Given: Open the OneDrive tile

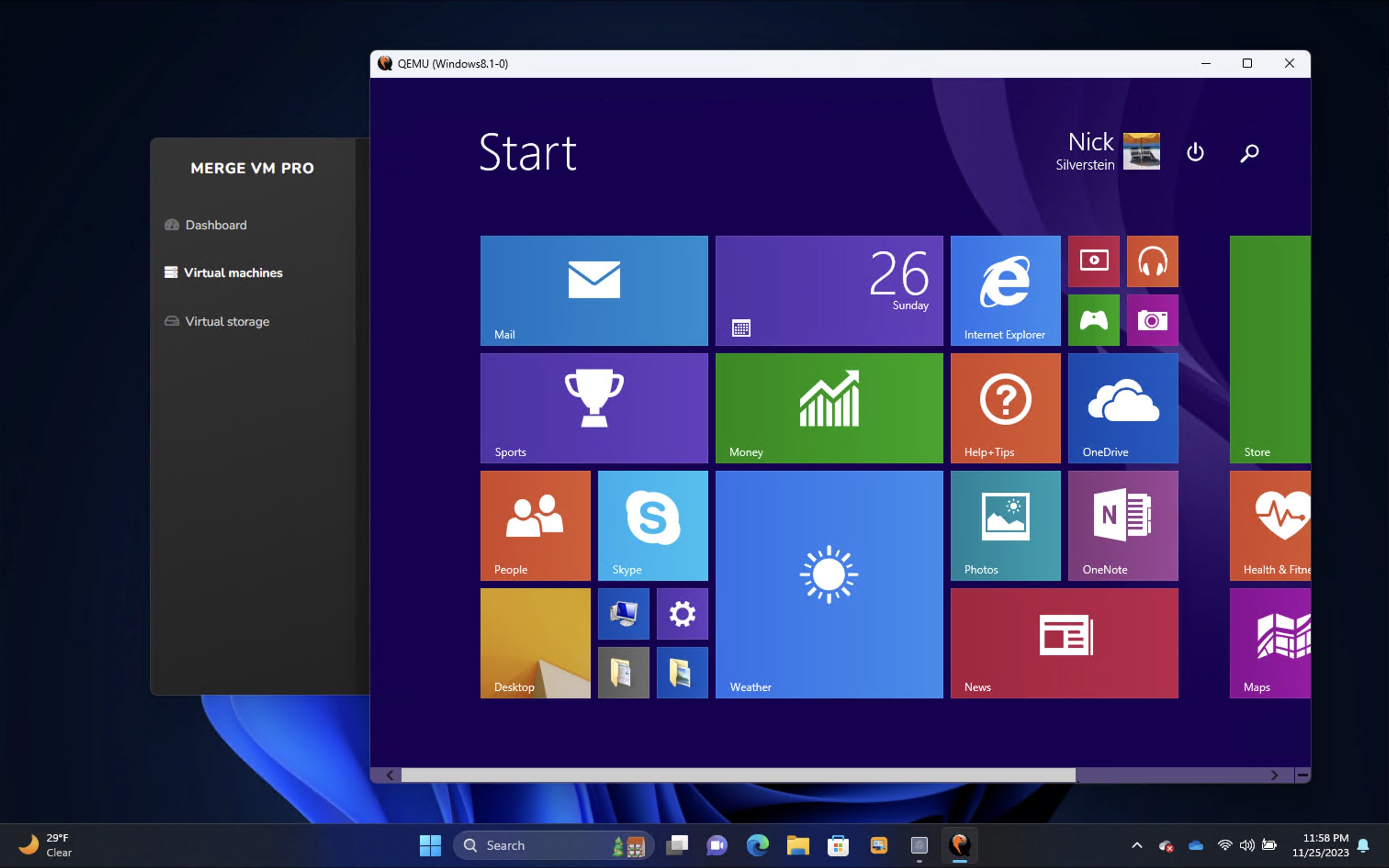Looking at the screenshot, I should pos(1123,408).
